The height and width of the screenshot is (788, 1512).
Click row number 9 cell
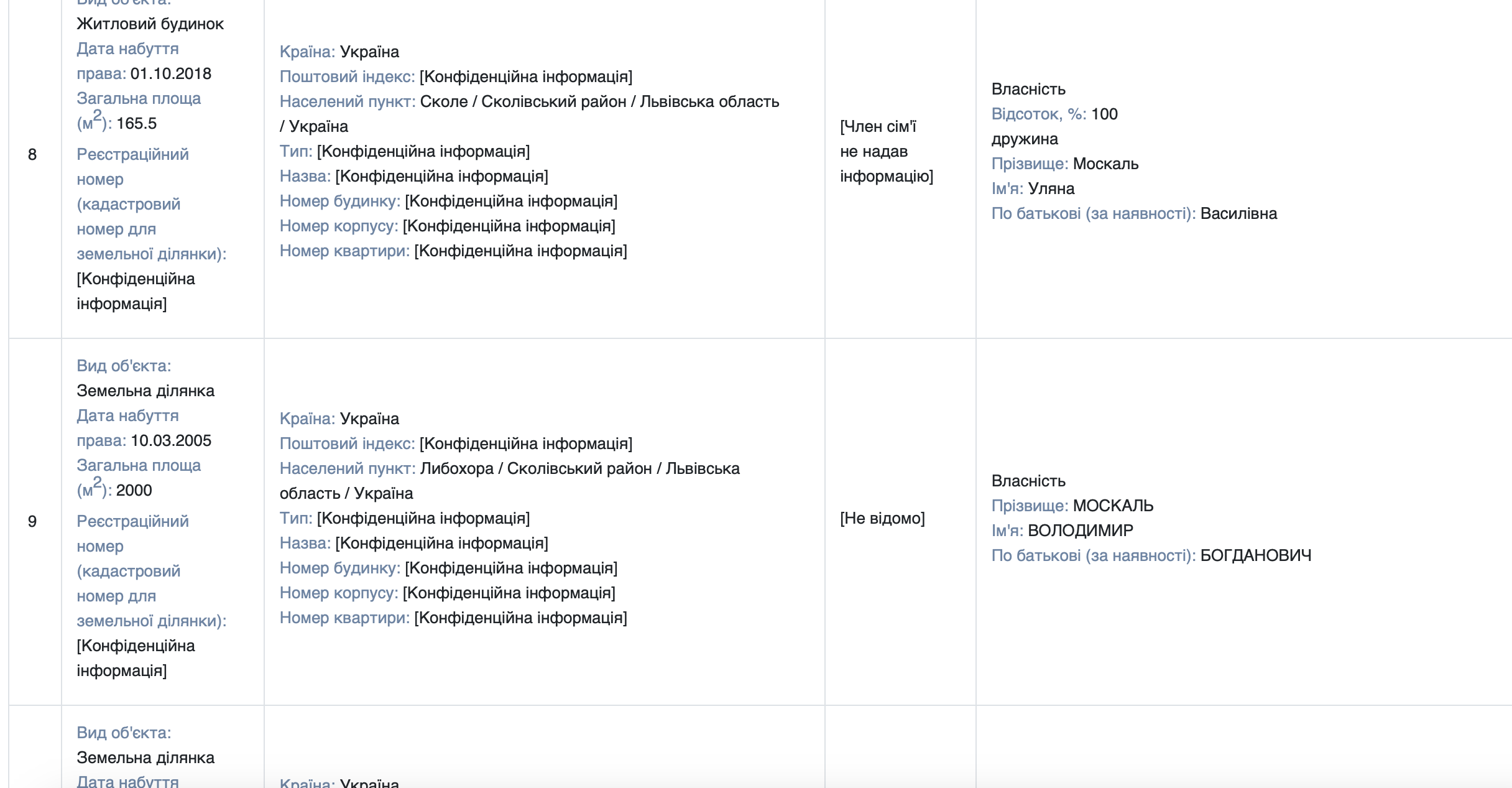click(x=35, y=521)
